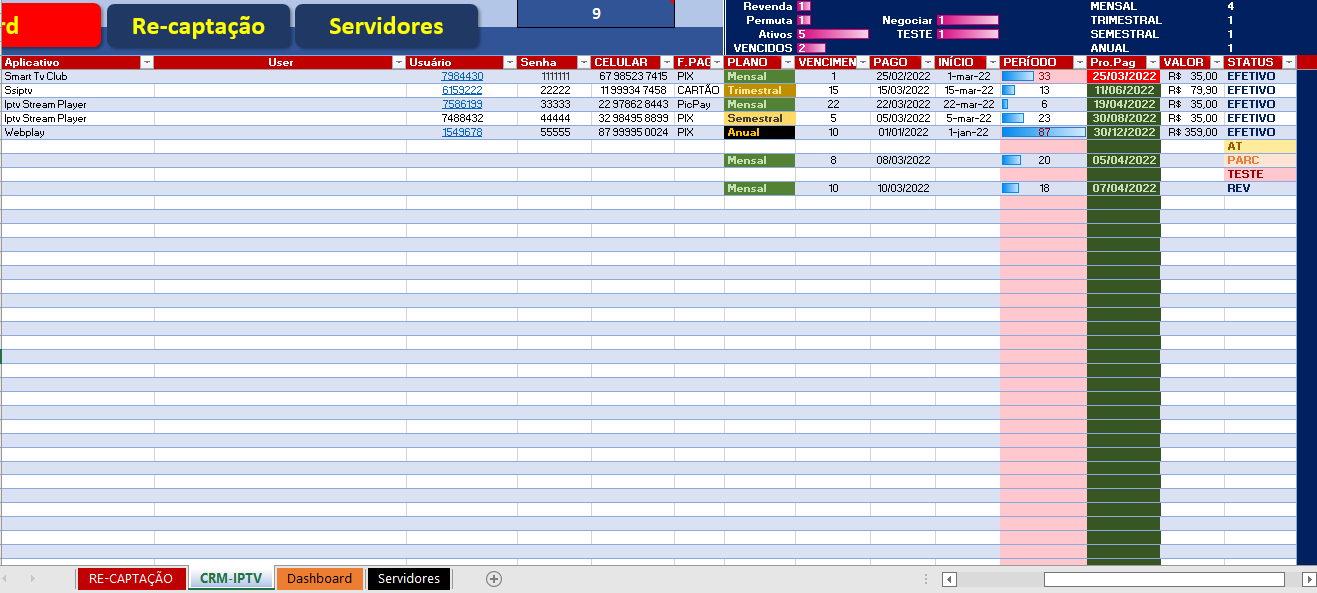Open the VALOR column filter dropdown
The height and width of the screenshot is (593, 1317).
click(1216, 62)
